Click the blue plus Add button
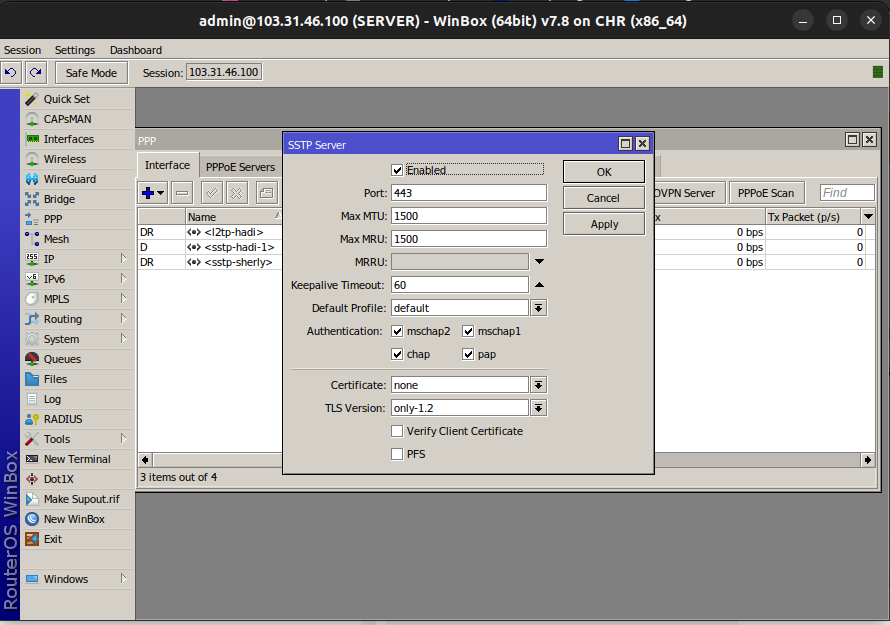 coord(153,193)
